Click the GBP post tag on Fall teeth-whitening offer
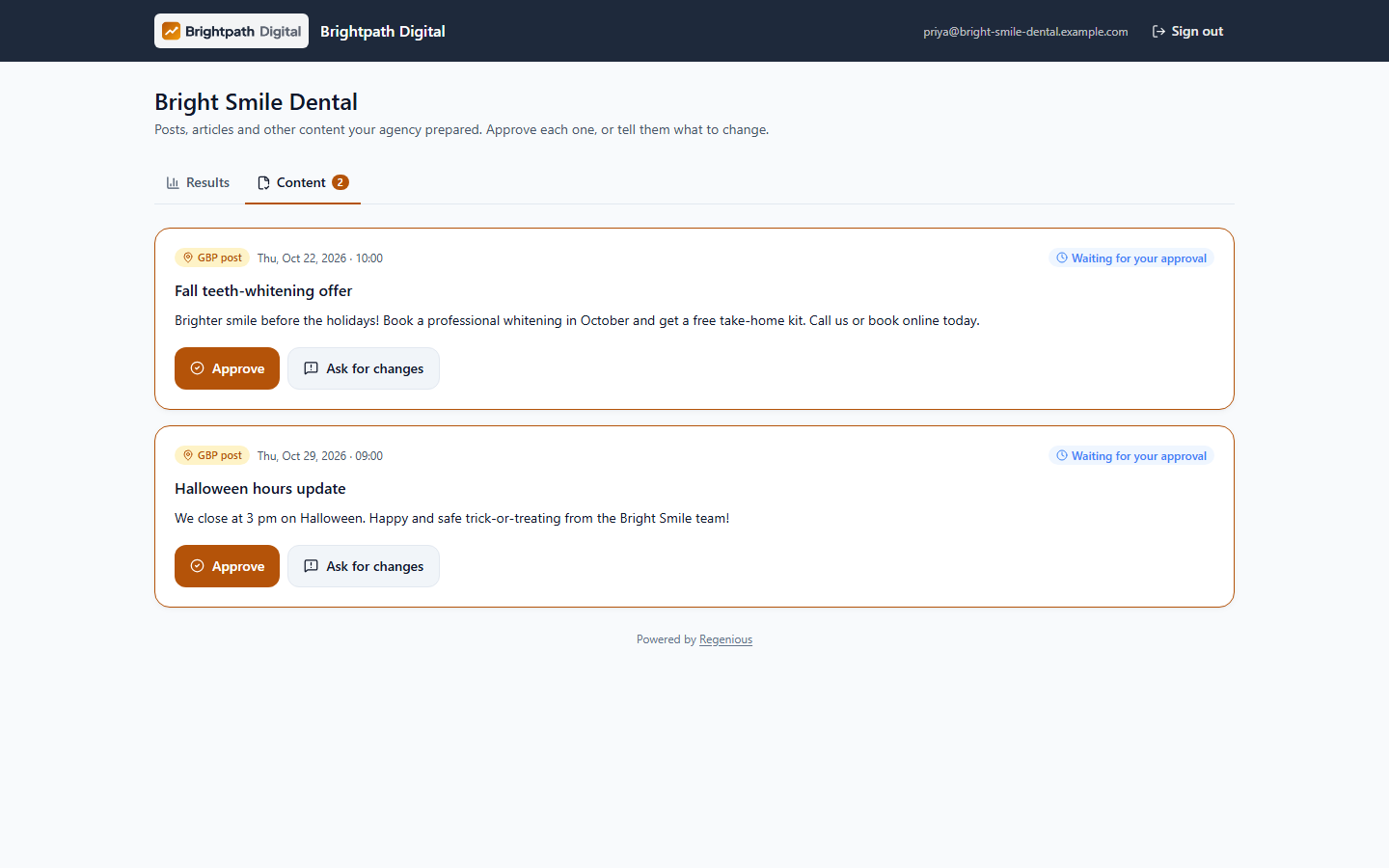The width and height of the screenshot is (1389, 868). point(212,258)
